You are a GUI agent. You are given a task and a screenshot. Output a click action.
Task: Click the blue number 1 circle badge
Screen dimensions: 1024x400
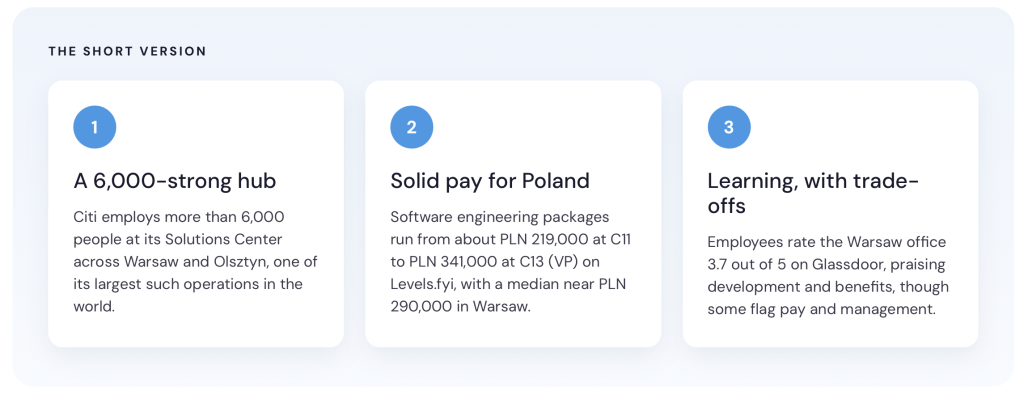click(x=95, y=127)
